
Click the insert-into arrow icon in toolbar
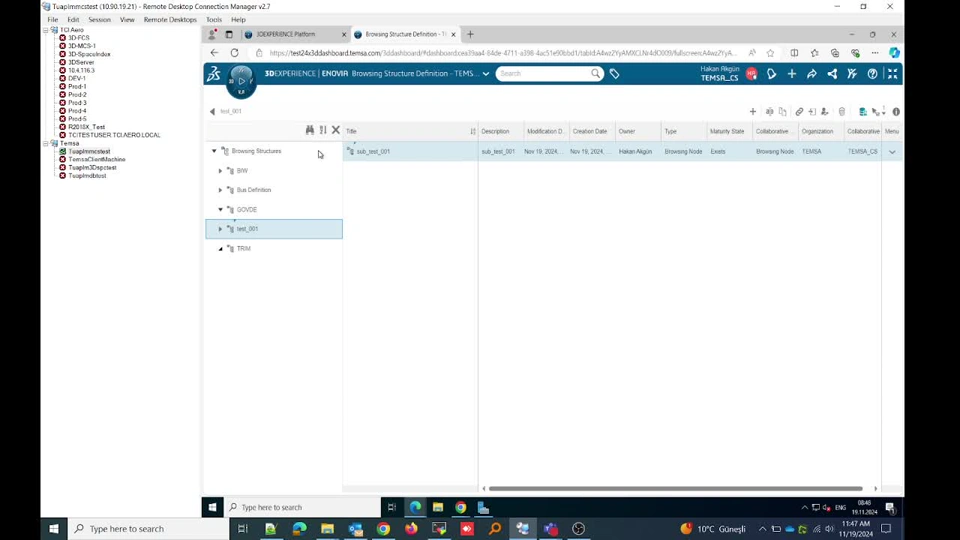click(812, 111)
